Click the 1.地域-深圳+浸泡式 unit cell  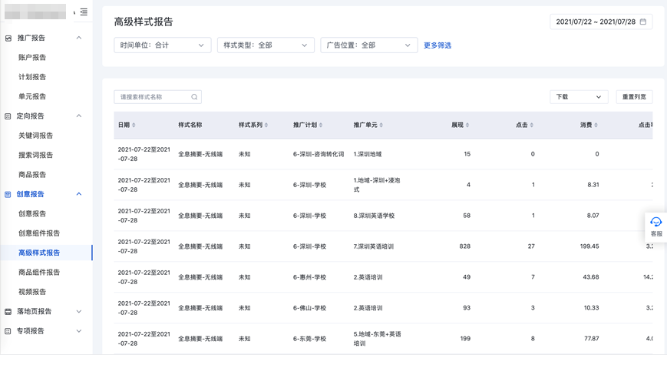[377, 185]
